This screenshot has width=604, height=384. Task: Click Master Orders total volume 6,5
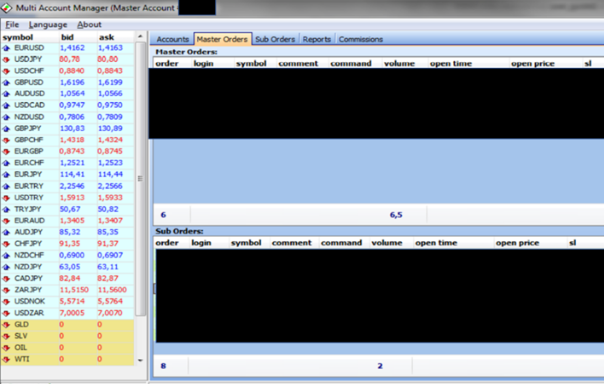[x=396, y=215]
